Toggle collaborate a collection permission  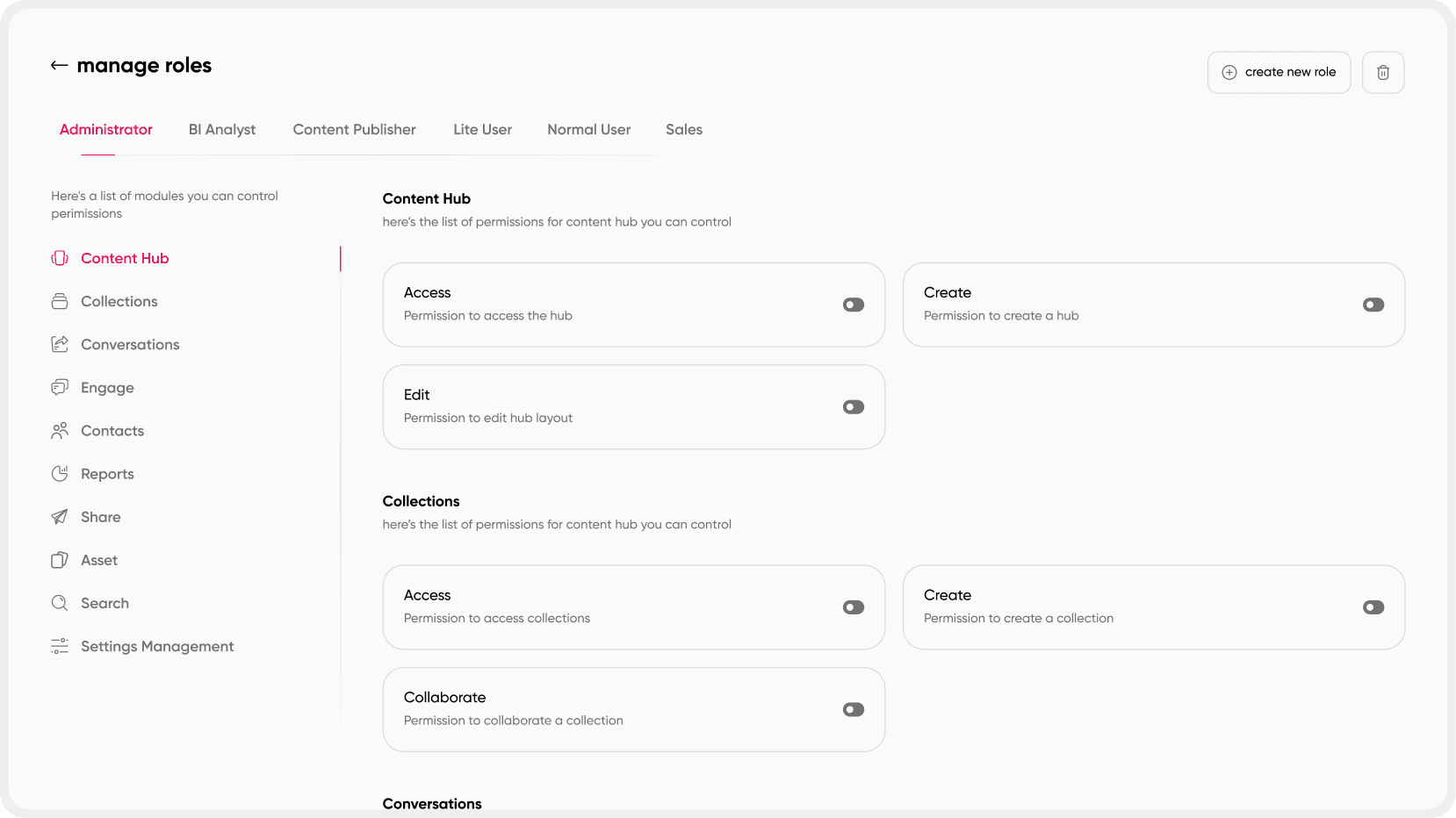click(x=854, y=709)
